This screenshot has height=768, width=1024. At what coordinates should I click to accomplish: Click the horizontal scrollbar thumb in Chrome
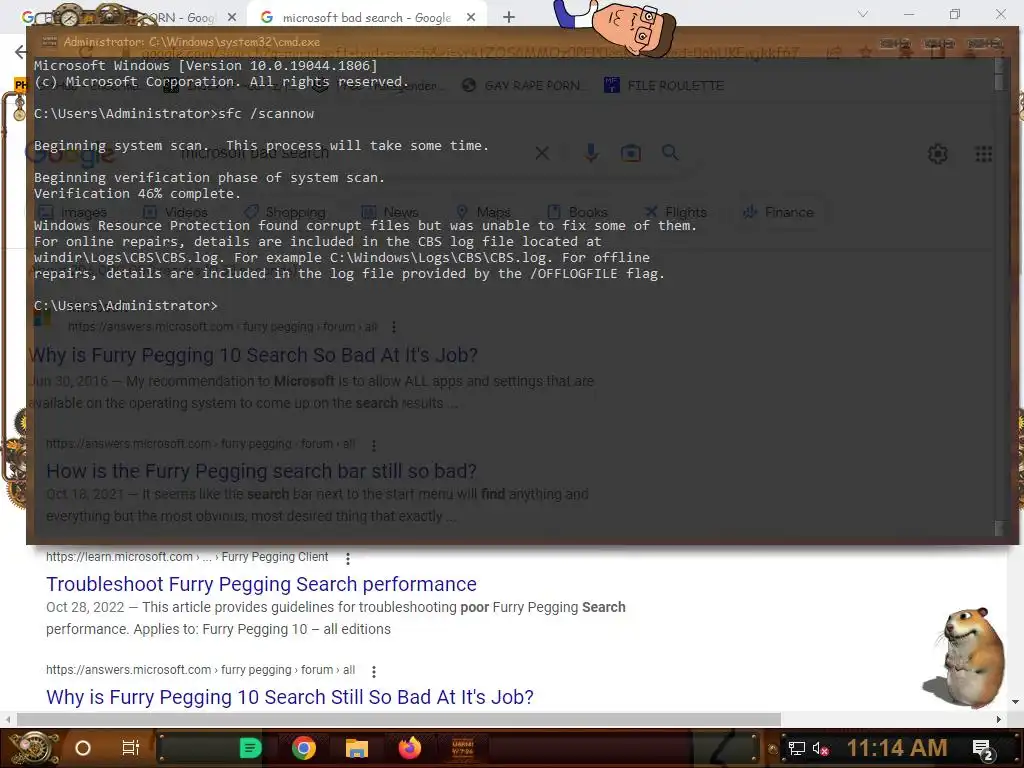[398, 719]
